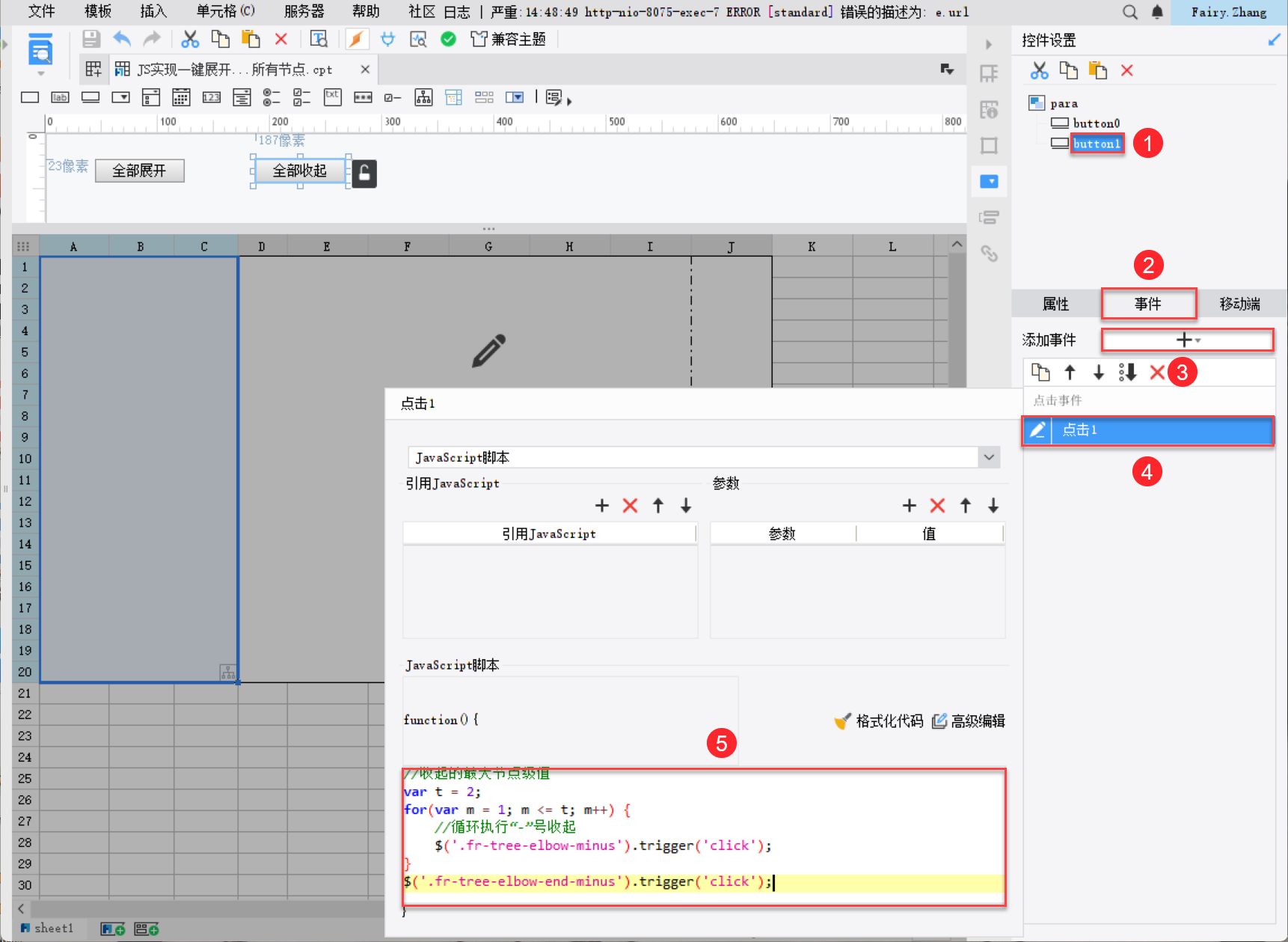Cut the widget in 控件设置 panel
Viewport: 1288px width, 942px height.
pyautogui.click(x=1039, y=70)
